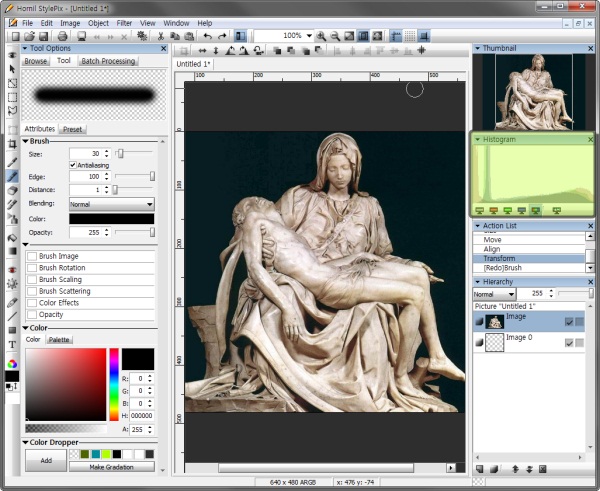Open the Filter menu
Image resolution: width=600 pixels, height=491 pixels.
tap(125, 22)
